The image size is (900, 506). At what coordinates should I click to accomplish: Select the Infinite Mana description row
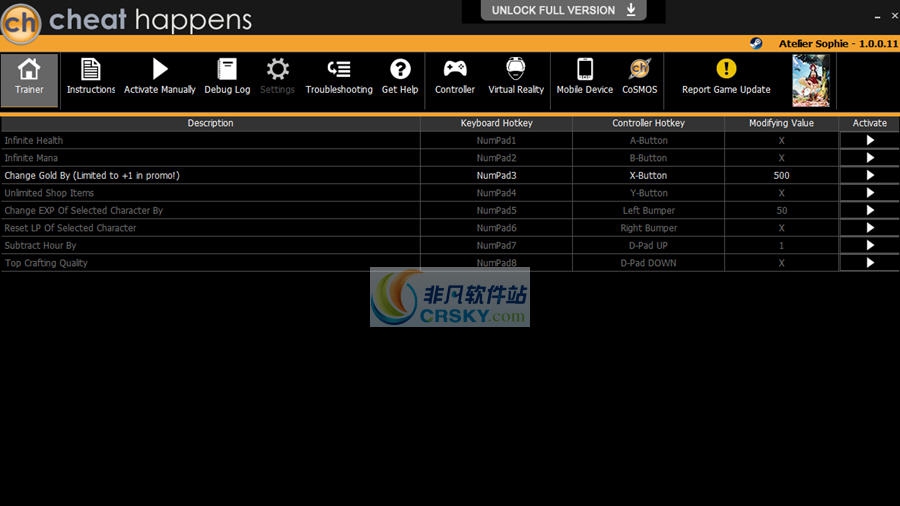(x=211, y=158)
